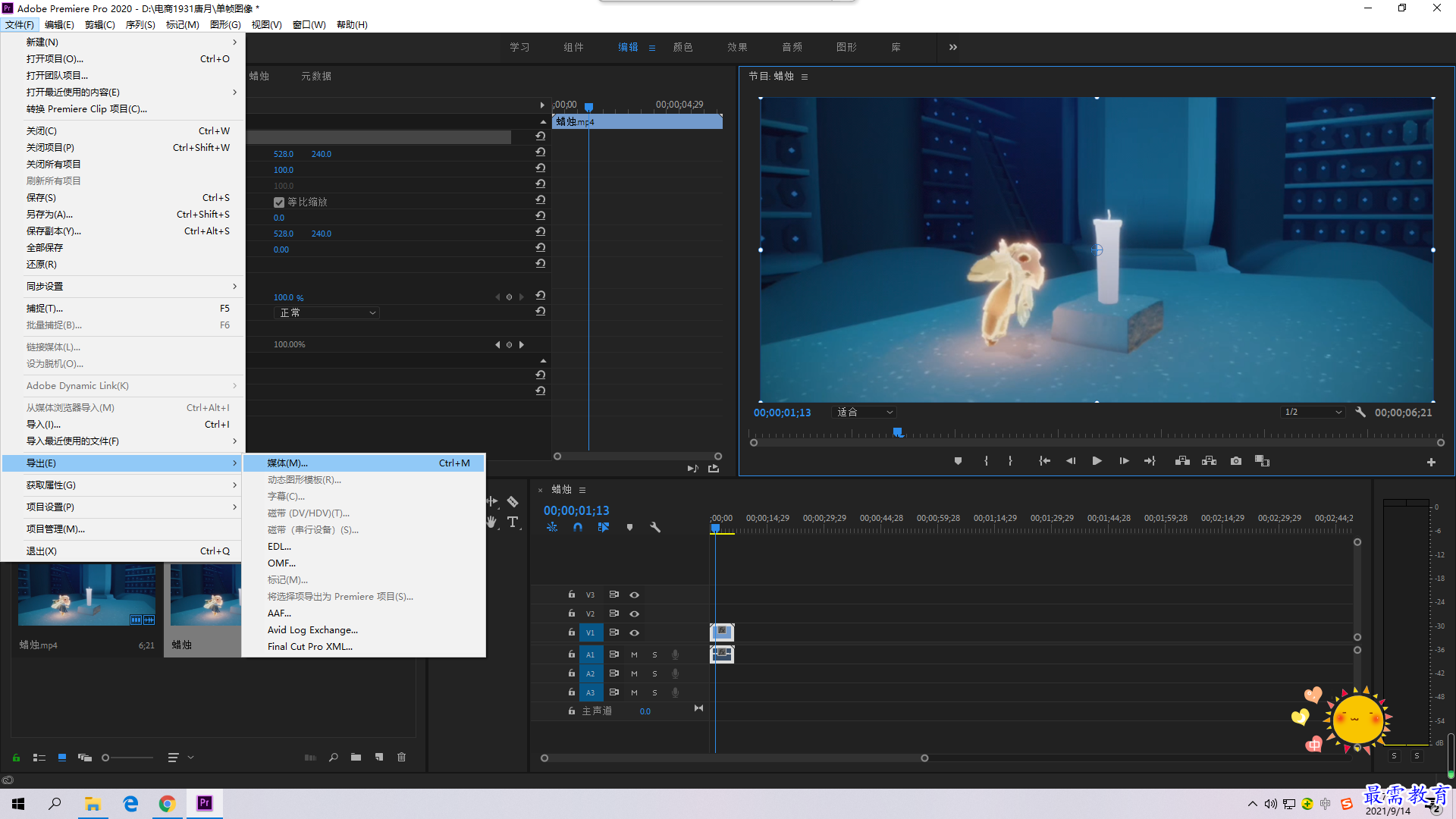The height and width of the screenshot is (819, 1456).
Task: Export frame with the camera icon
Action: (1236, 461)
